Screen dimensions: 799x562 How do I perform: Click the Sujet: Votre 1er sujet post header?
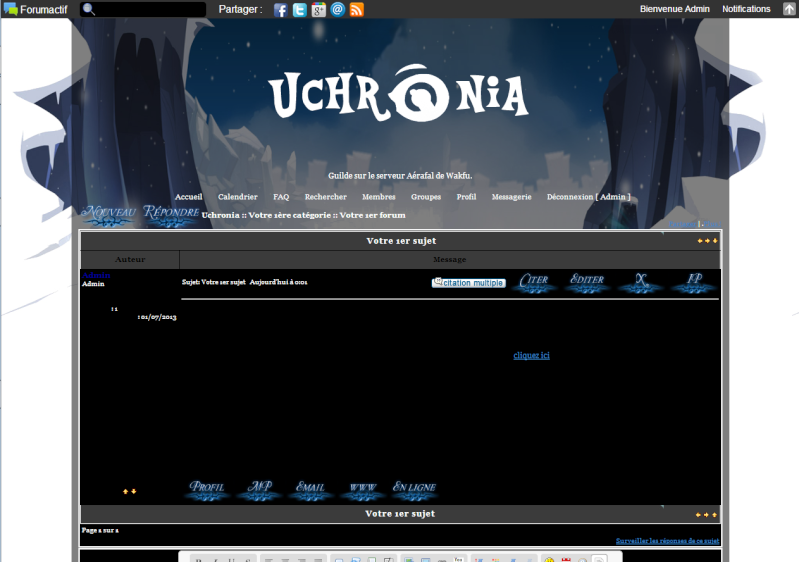coord(214,282)
